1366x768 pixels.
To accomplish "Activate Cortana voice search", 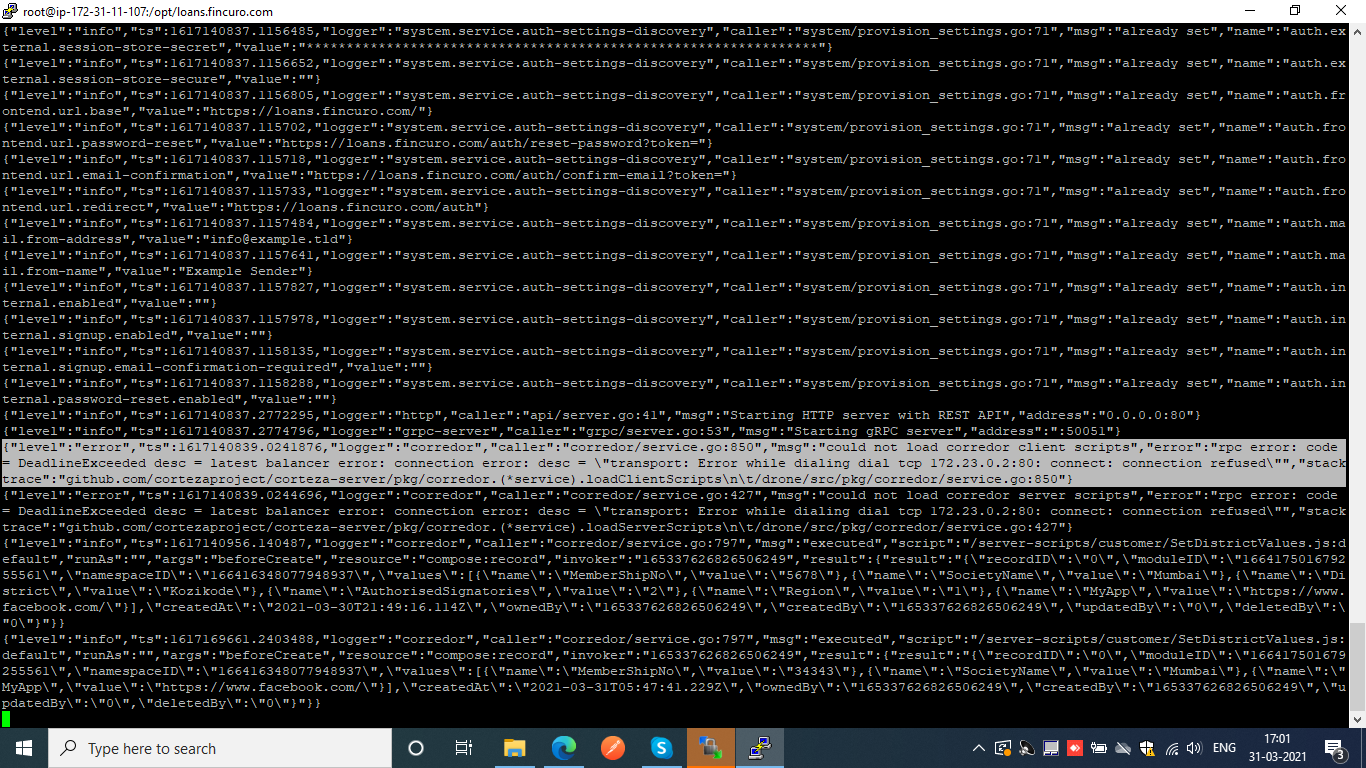I will pos(414,748).
